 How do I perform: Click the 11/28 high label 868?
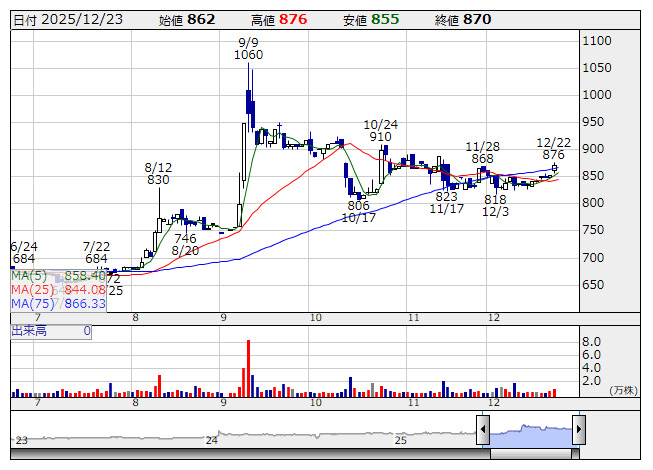click(482, 158)
